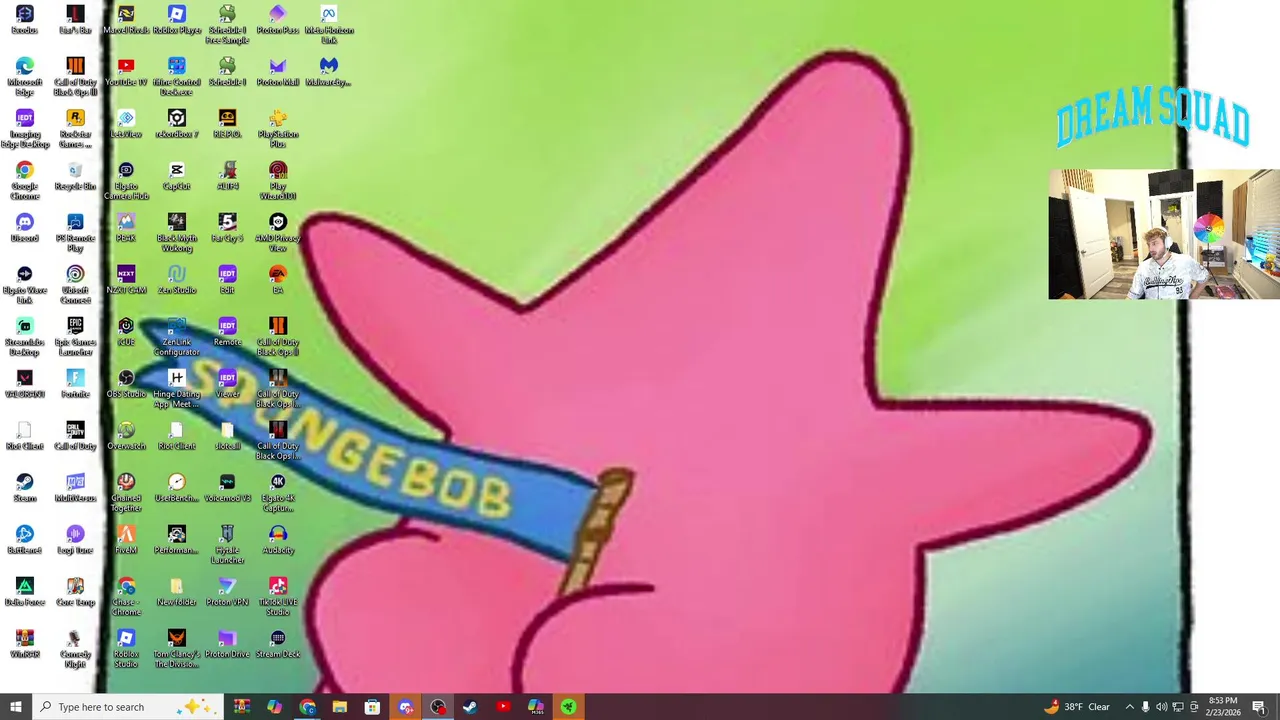Open Roblox Player desktop shortcut

(177, 20)
